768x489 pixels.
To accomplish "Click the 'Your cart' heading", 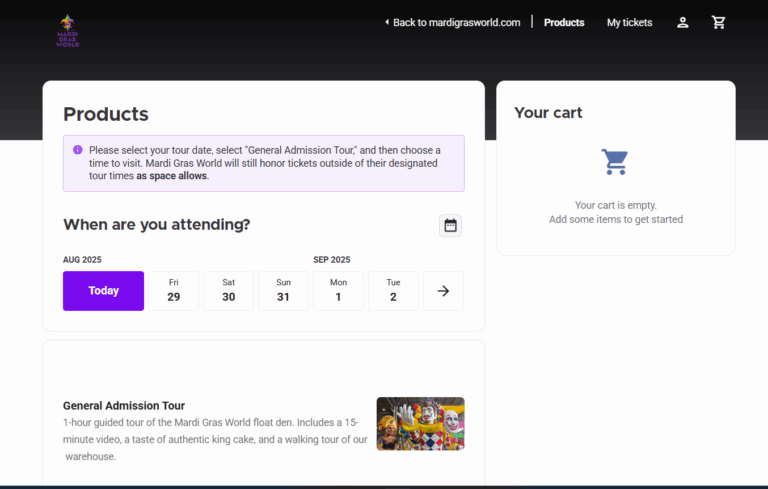I will pos(548,113).
